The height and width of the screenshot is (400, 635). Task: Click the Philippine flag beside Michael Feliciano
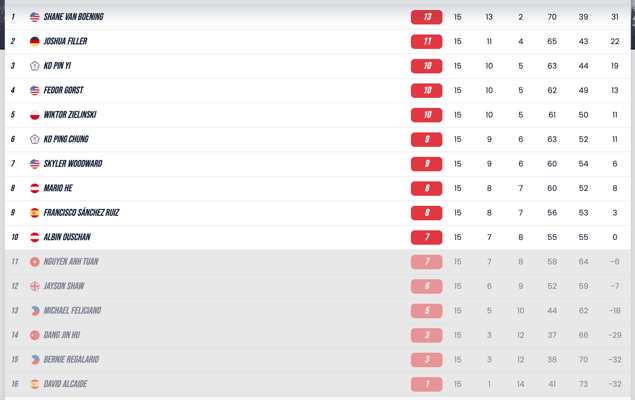35,311
